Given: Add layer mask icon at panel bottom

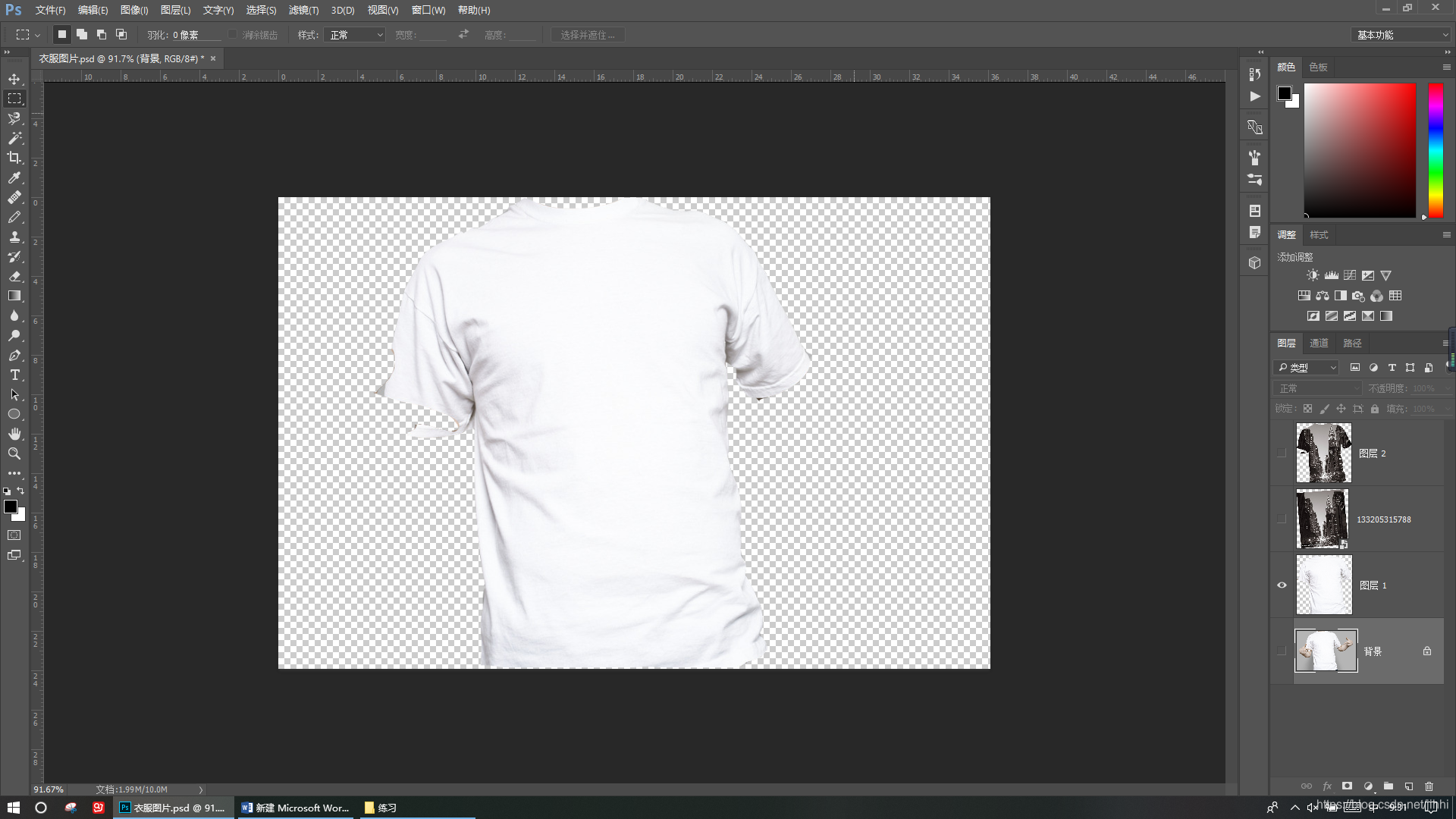Looking at the screenshot, I should click(1347, 786).
